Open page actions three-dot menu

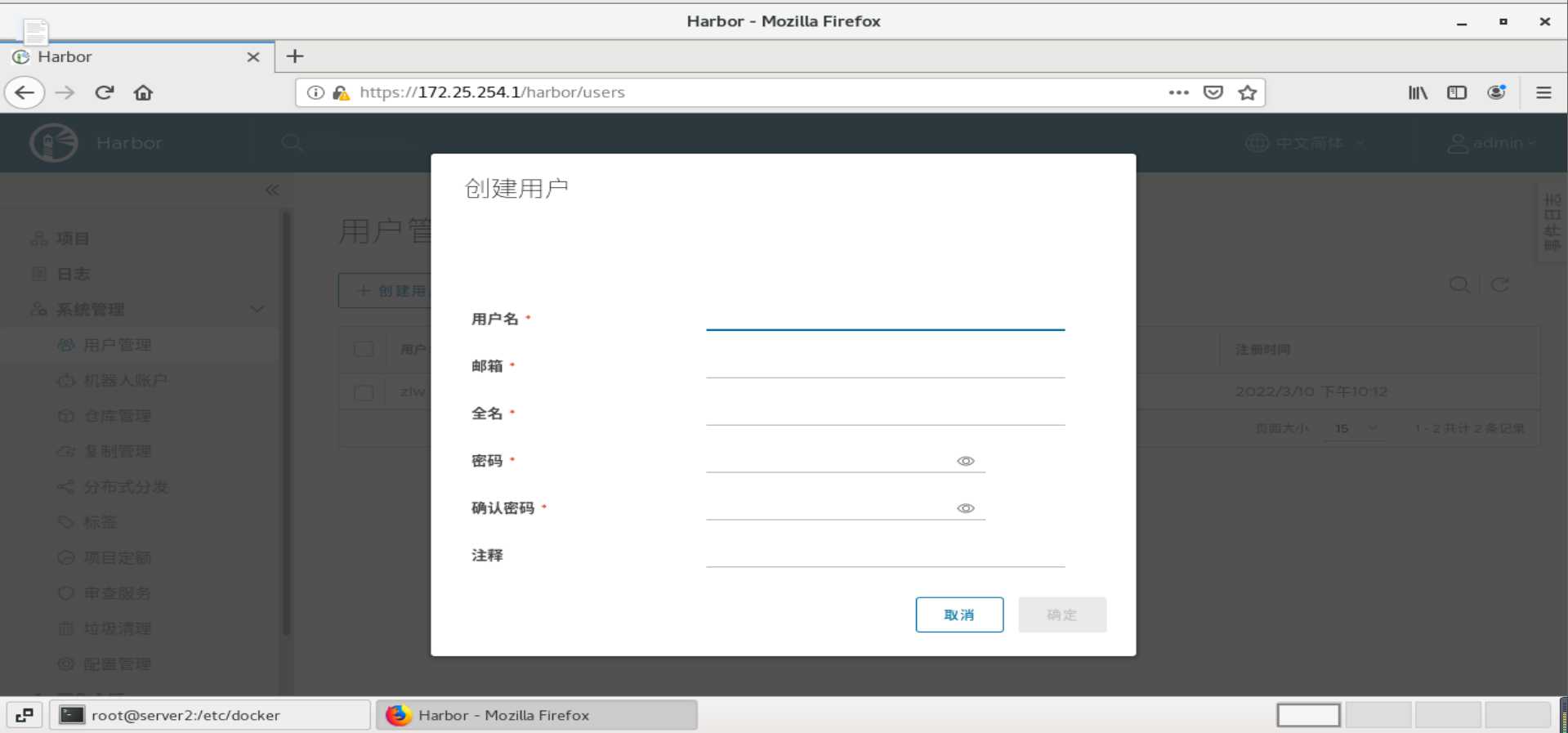coord(1178,92)
